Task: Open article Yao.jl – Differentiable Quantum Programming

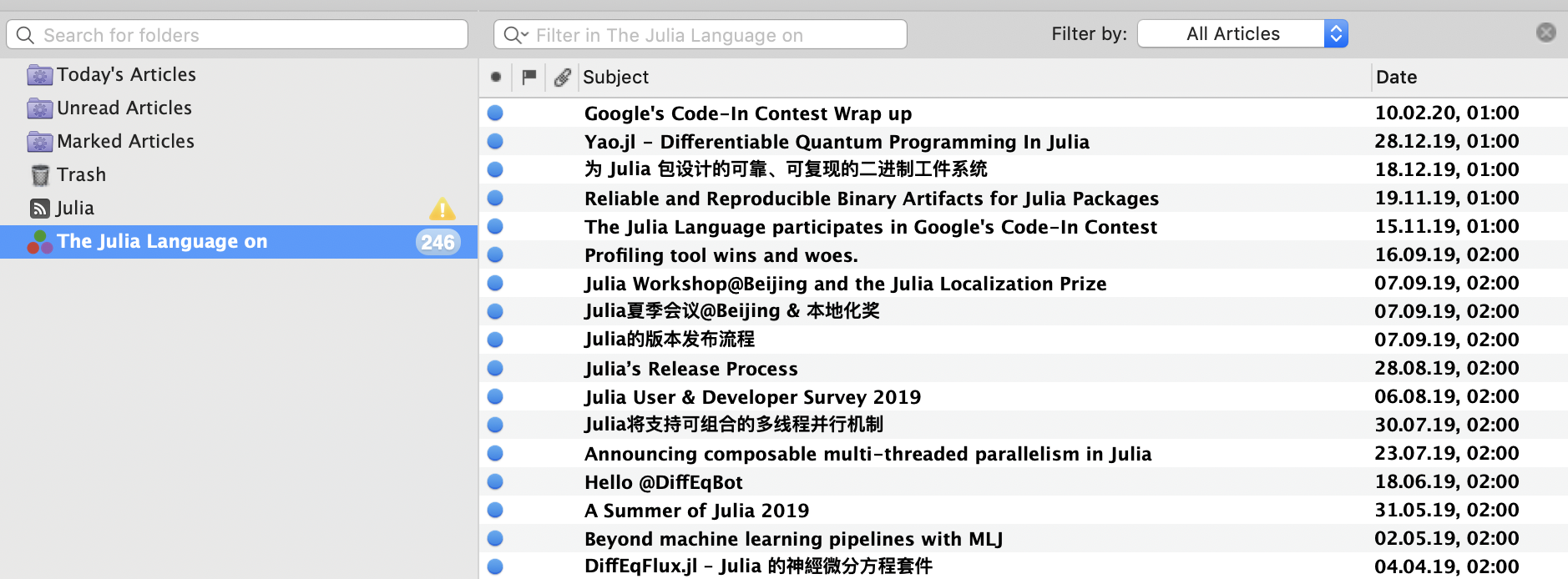Action: click(837, 142)
